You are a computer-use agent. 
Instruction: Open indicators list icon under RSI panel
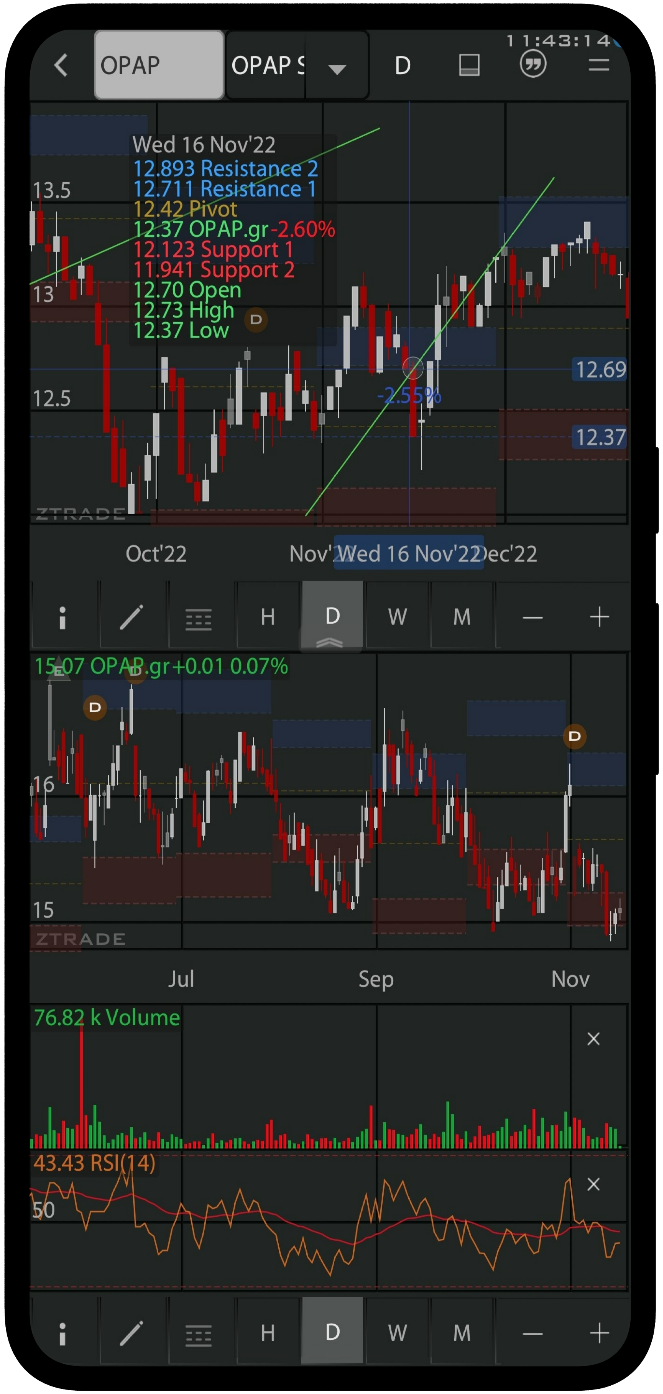click(x=199, y=1333)
